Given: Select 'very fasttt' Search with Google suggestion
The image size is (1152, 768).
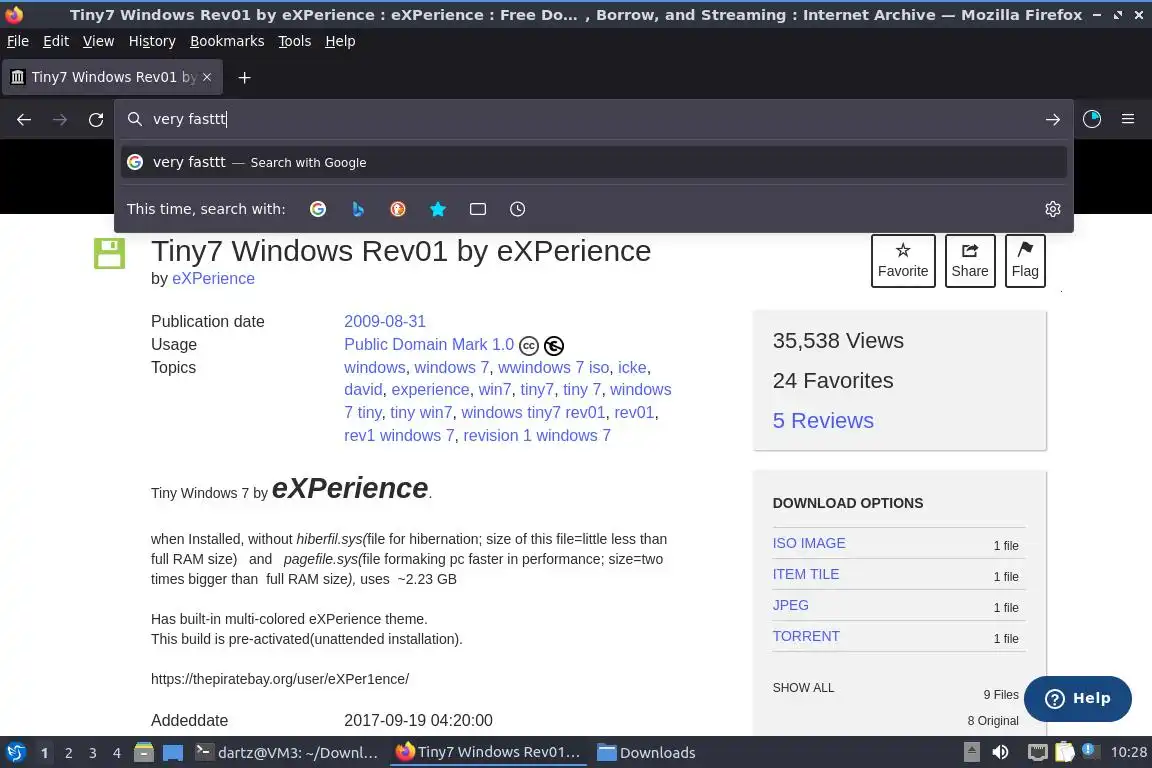Looking at the screenshot, I should 594,162.
